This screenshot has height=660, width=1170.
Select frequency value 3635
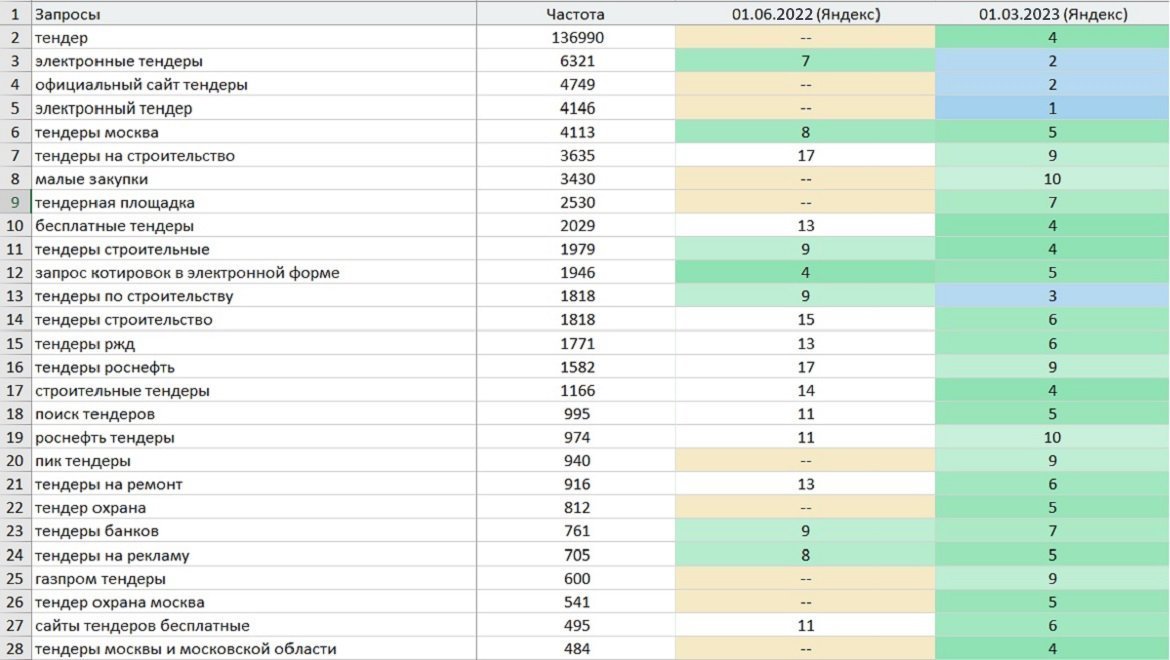click(577, 155)
